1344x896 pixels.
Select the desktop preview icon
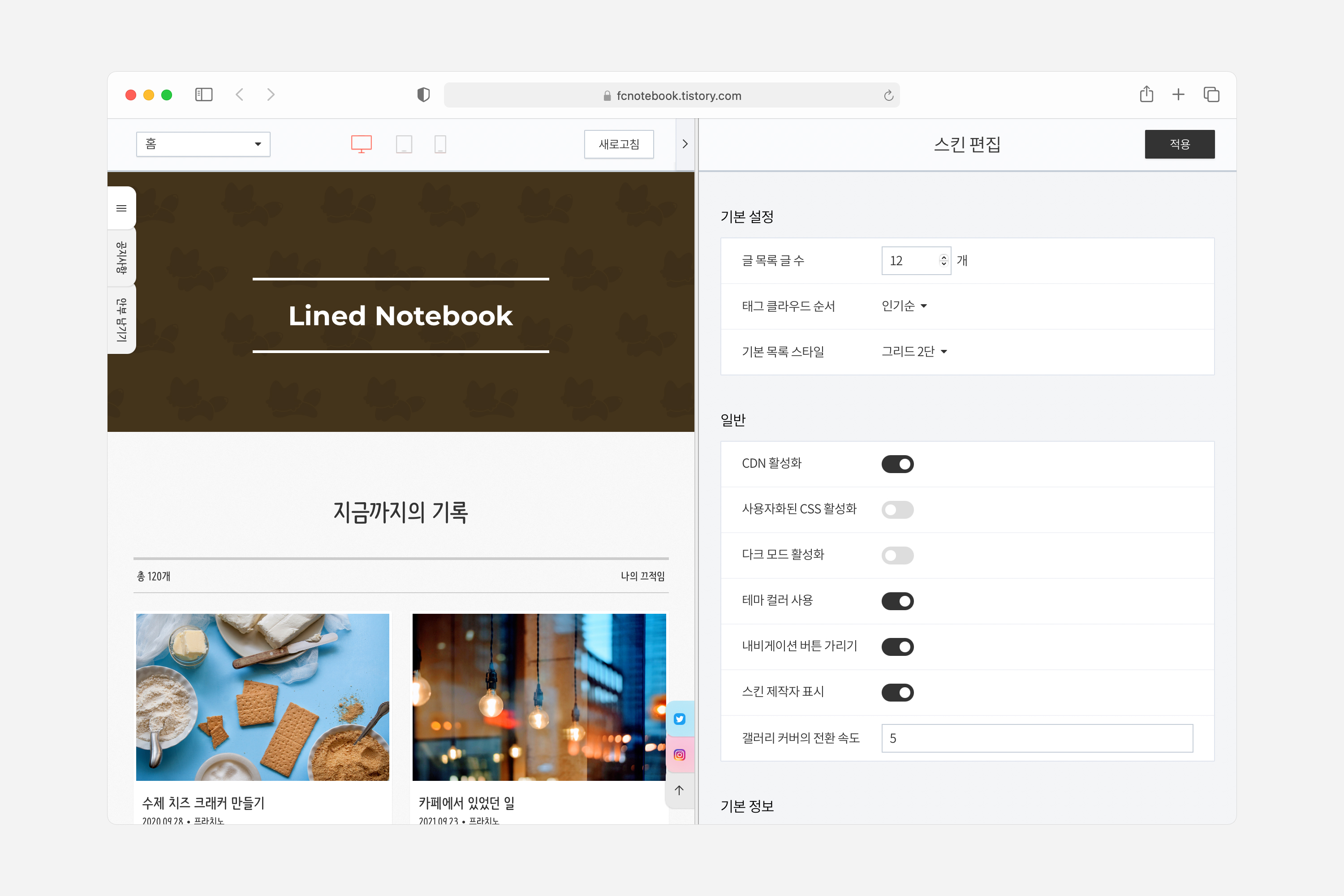point(361,144)
